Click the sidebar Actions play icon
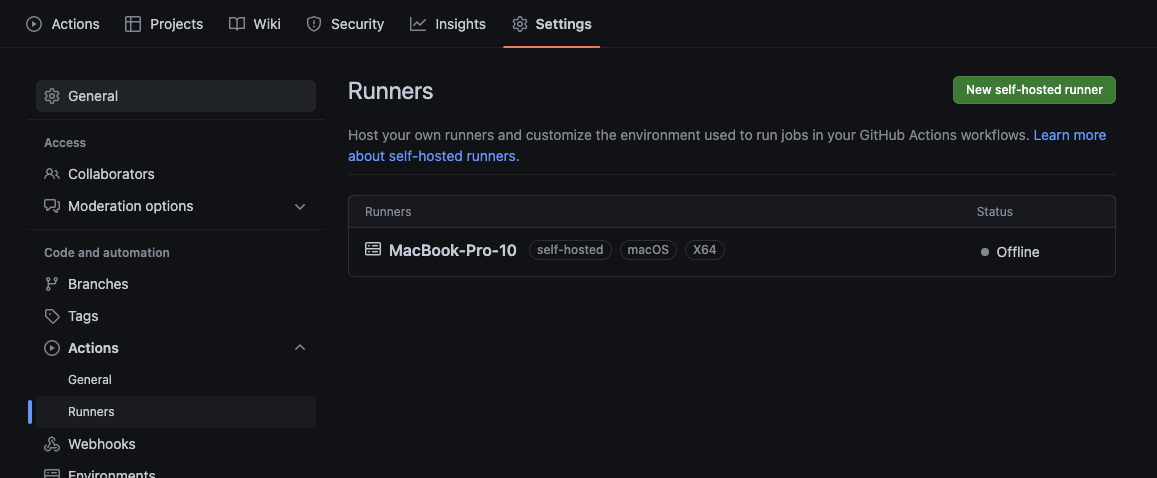The width and height of the screenshot is (1157, 478). (x=52, y=347)
